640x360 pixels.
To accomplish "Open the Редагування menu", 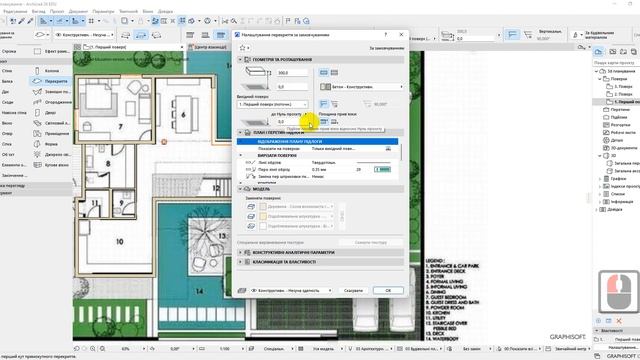I will (x=15, y=11).
